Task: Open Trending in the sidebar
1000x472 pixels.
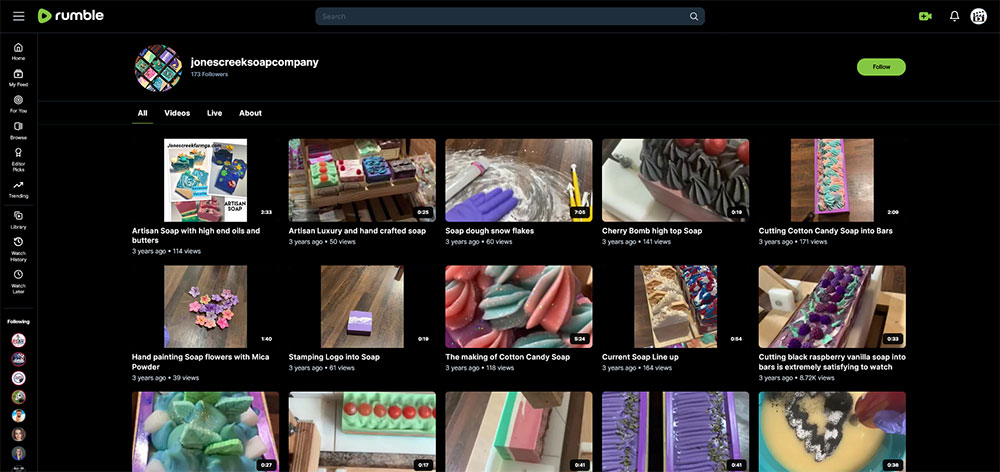Action: pyautogui.click(x=18, y=189)
